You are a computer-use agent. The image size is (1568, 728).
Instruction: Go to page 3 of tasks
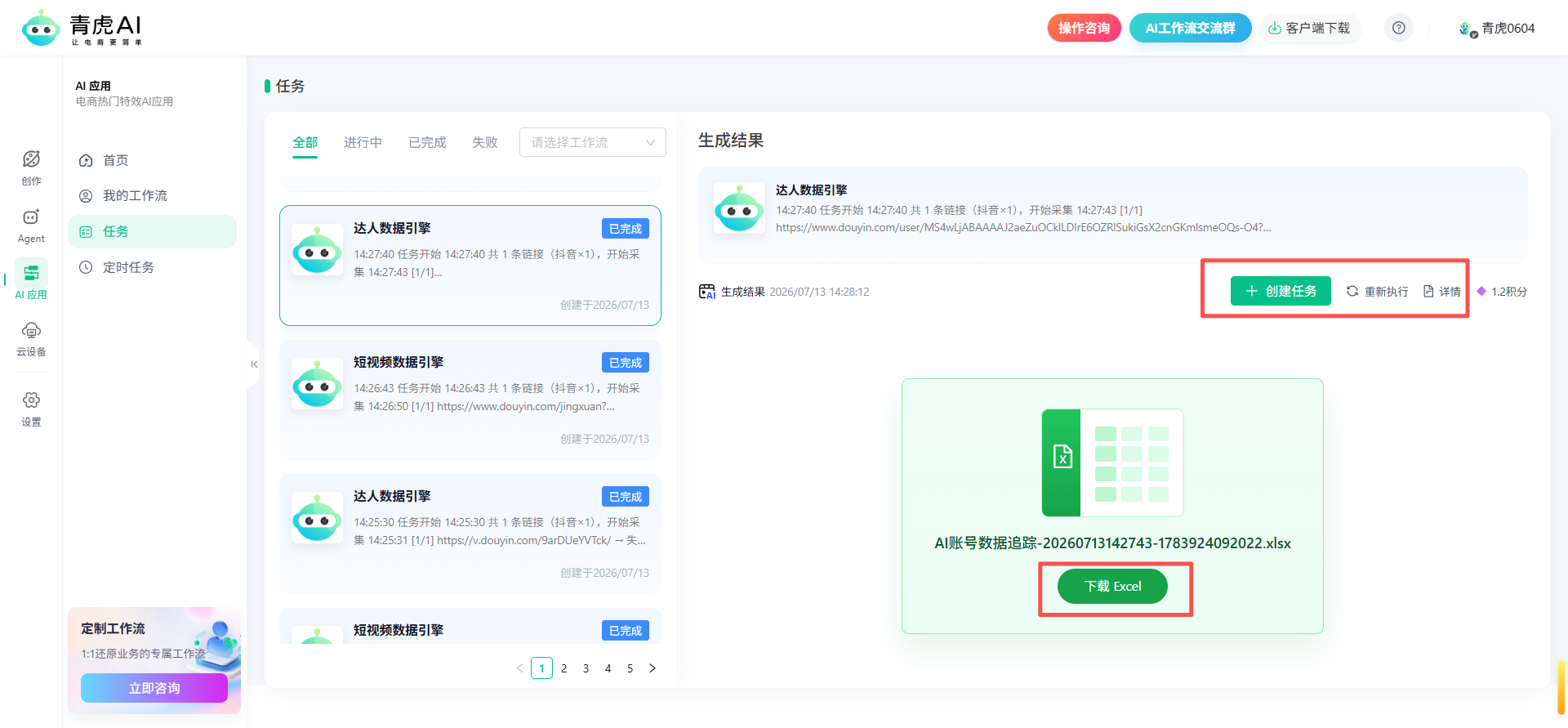tap(586, 668)
